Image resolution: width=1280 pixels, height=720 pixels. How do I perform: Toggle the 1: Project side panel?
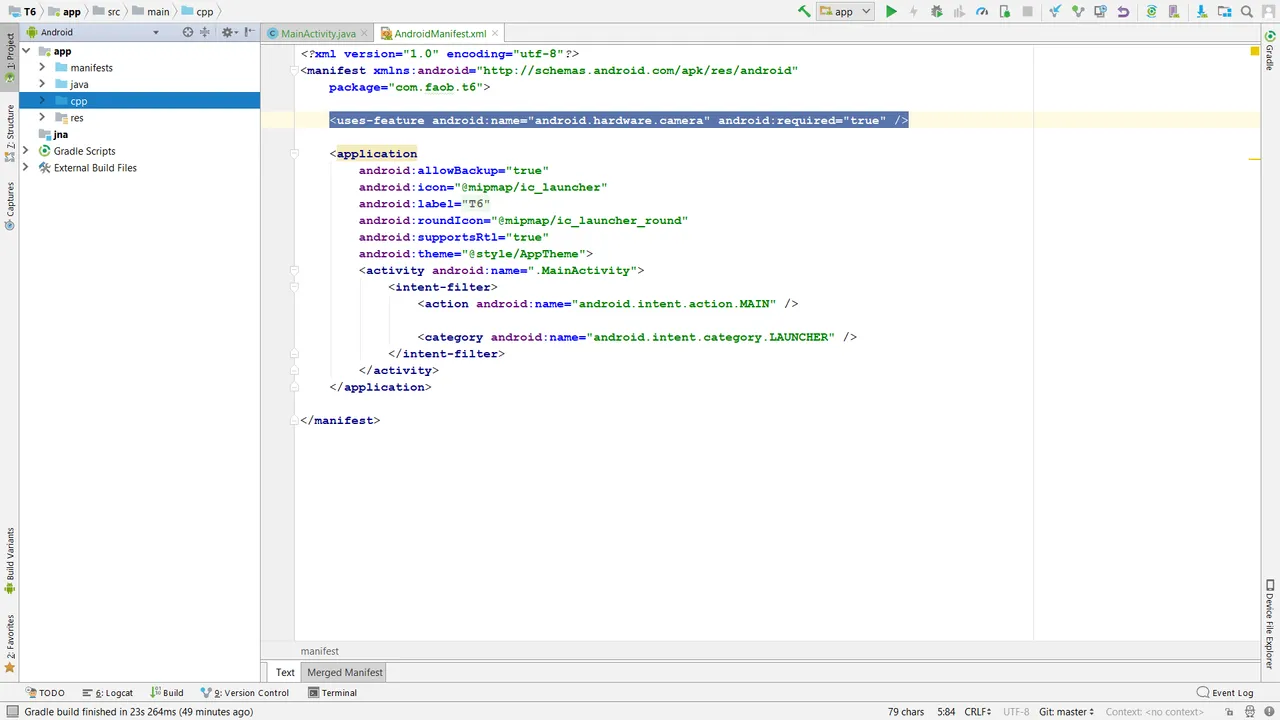point(10,57)
